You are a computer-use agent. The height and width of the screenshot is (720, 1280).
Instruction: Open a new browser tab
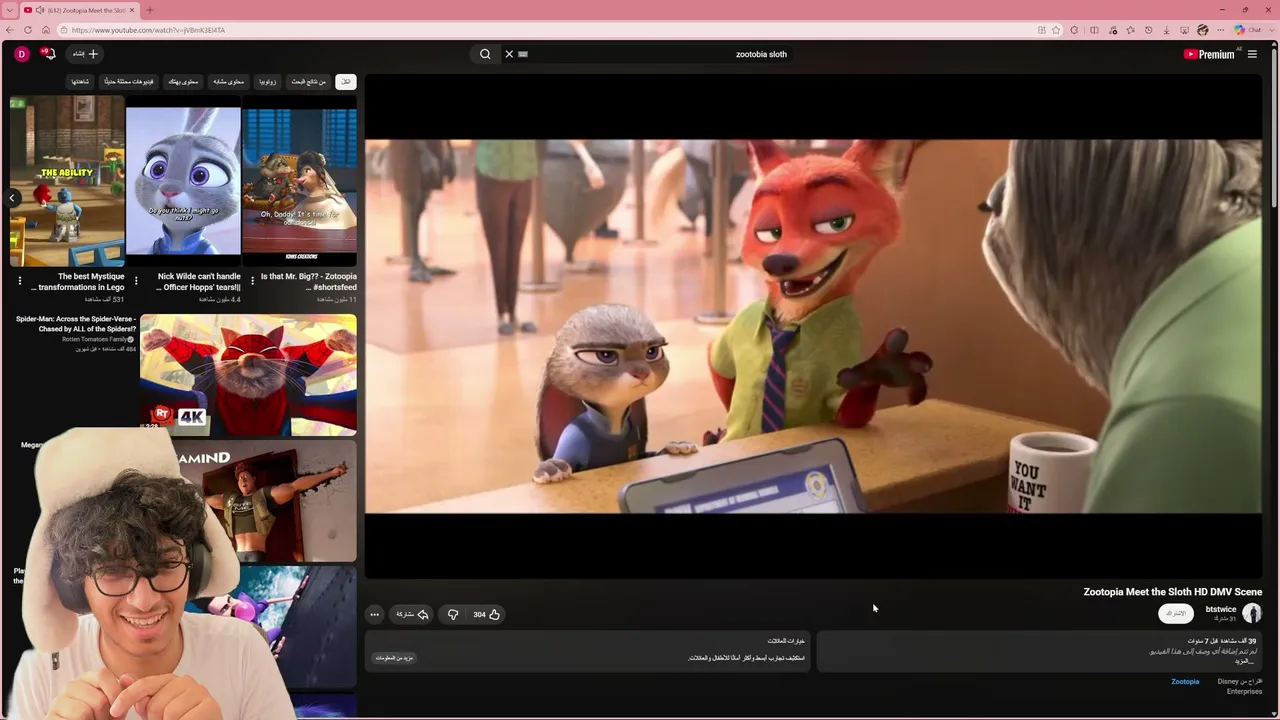click(x=149, y=10)
